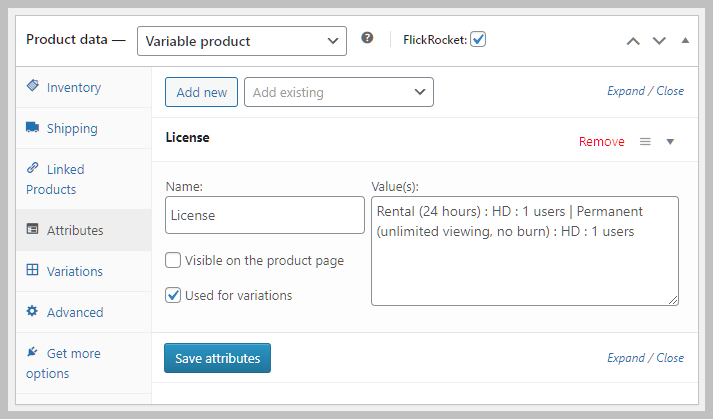Open the Variable product type dropdown

241,41
